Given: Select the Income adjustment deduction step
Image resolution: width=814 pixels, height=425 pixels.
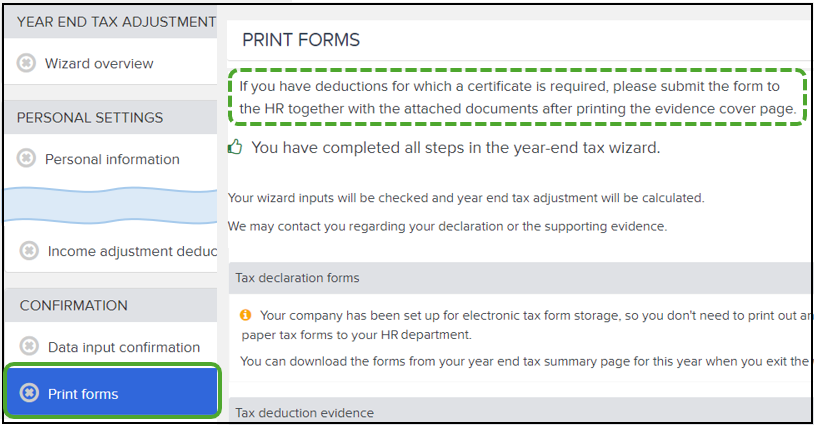Looking at the screenshot, I should coord(111,251).
